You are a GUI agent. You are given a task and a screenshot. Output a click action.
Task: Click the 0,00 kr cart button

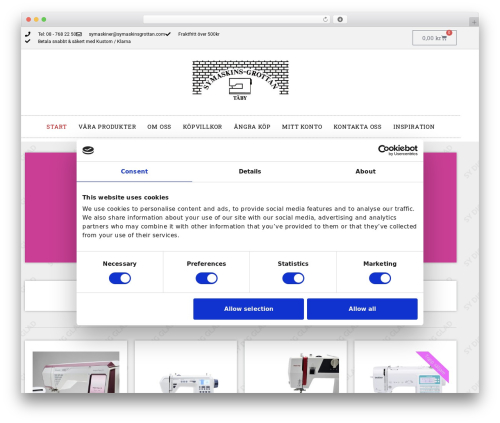pos(434,38)
